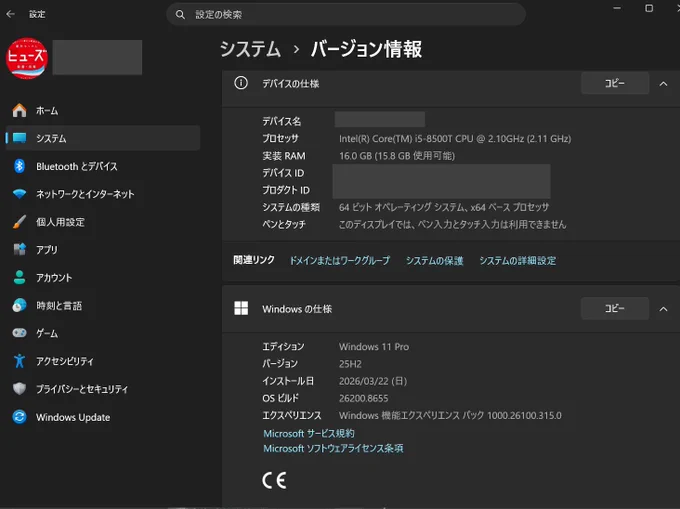Maximize the settings window
This screenshot has width=680, height=509.
click(649, 8)
